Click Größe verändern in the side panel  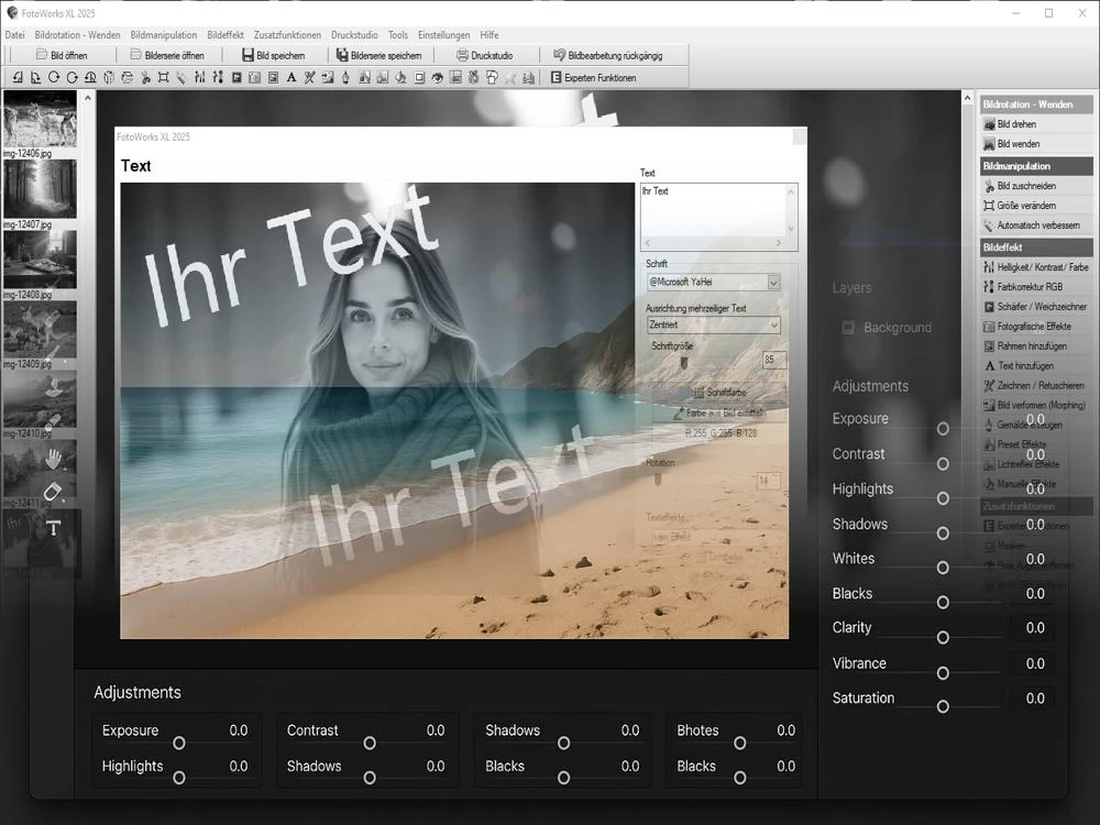point(1036,206)
